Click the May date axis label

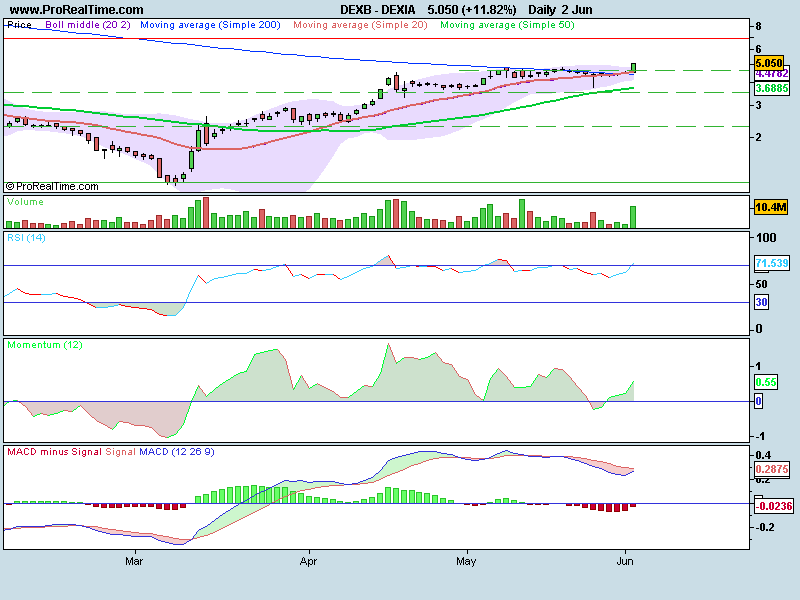point(466,561)
